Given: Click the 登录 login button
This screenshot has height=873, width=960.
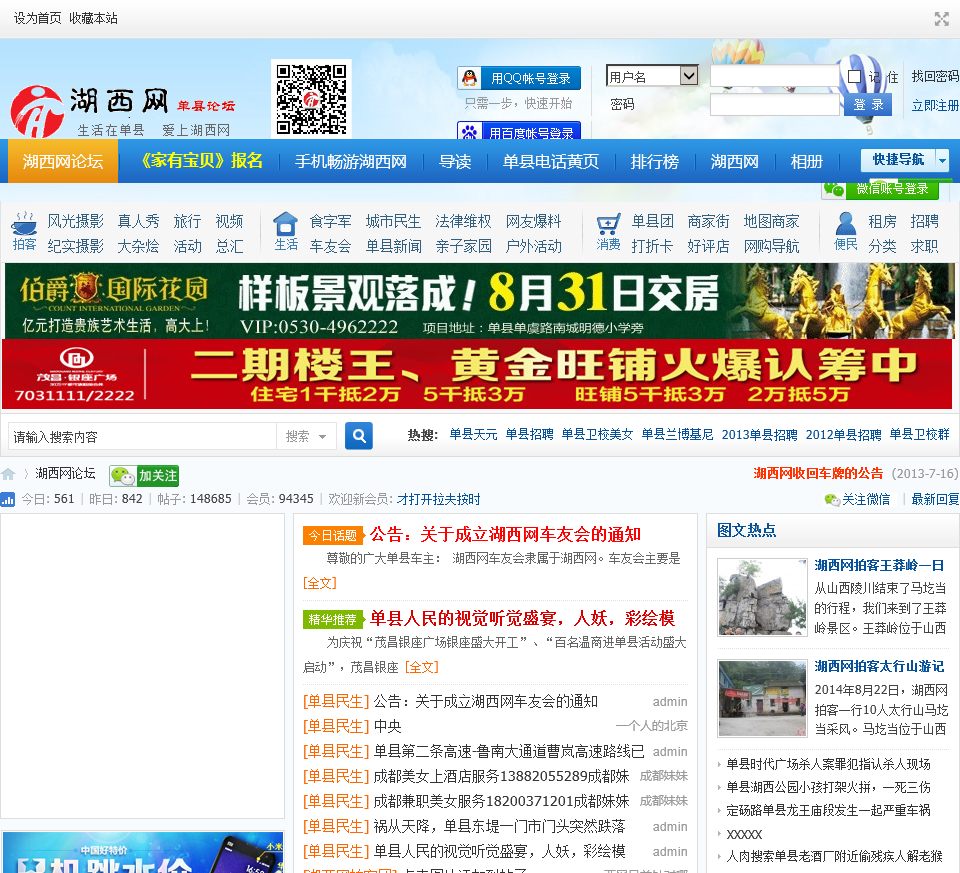Looking at the screenshot, I should 868,105.
